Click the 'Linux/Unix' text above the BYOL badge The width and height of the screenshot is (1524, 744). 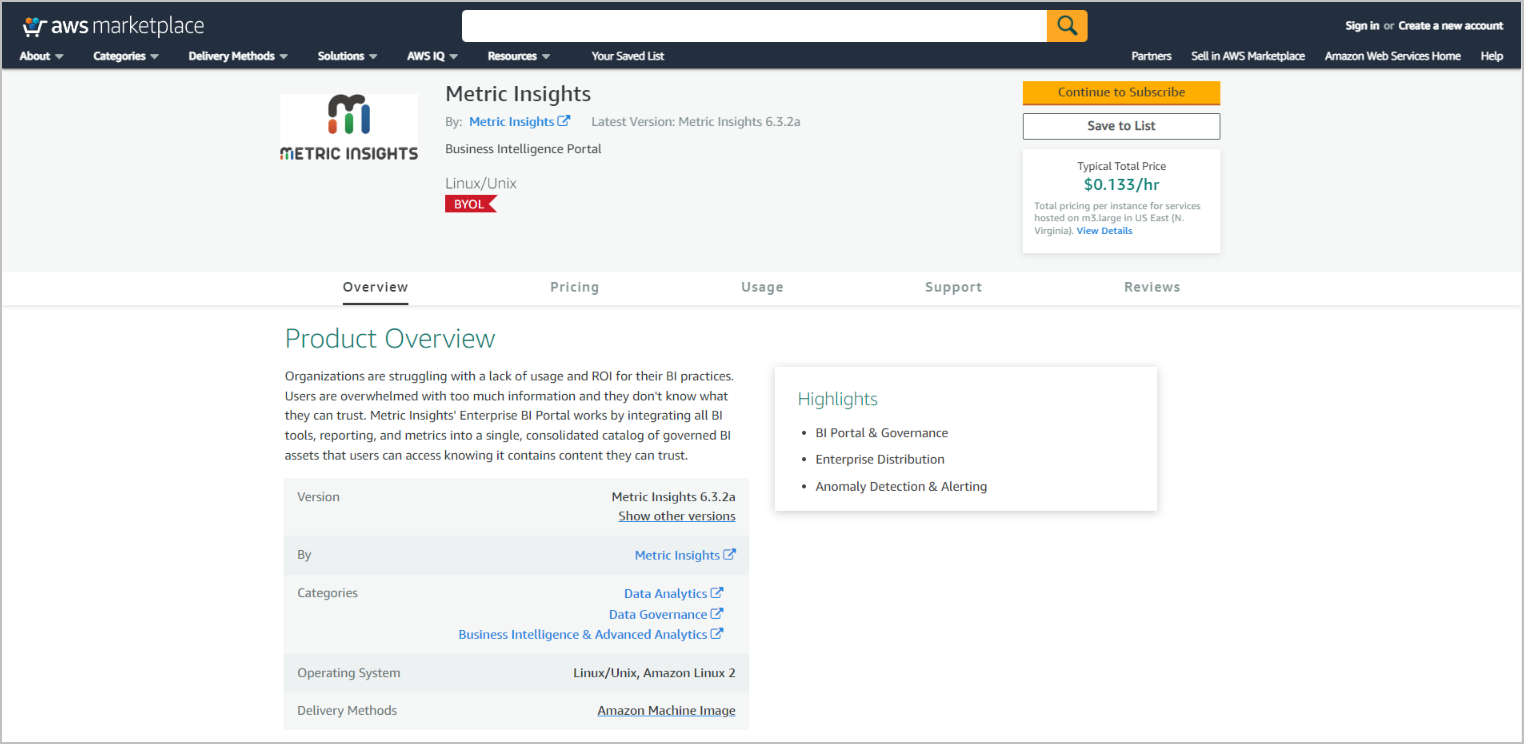pos(481,183)
